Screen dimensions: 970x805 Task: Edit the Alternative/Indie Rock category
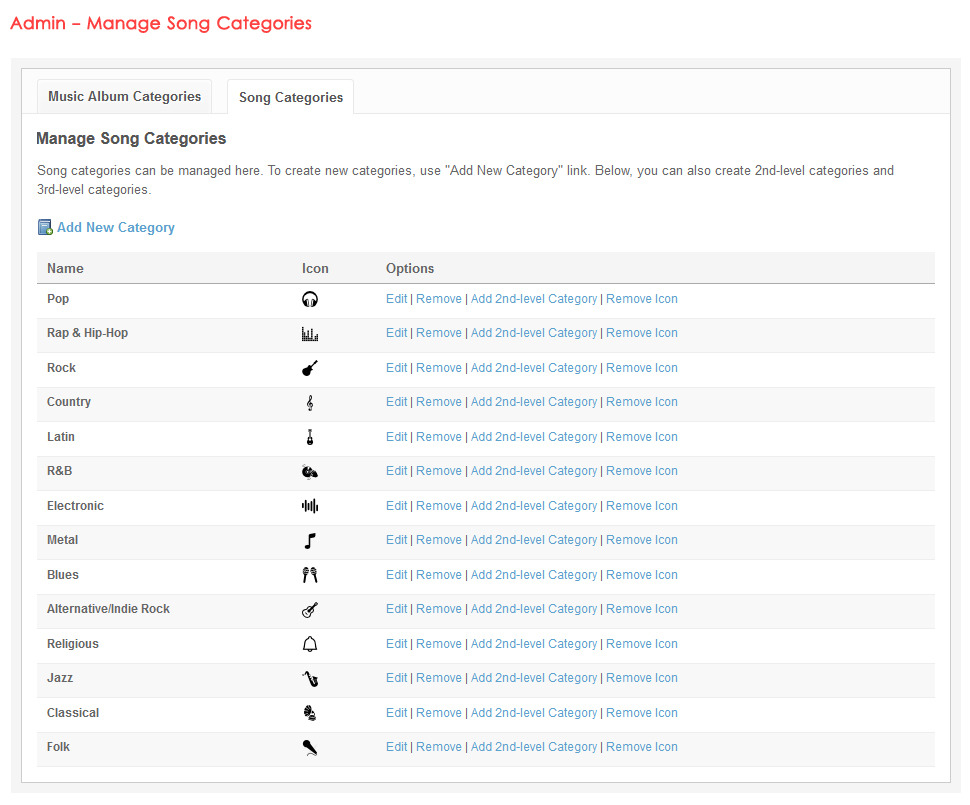(x=396, y=609)
